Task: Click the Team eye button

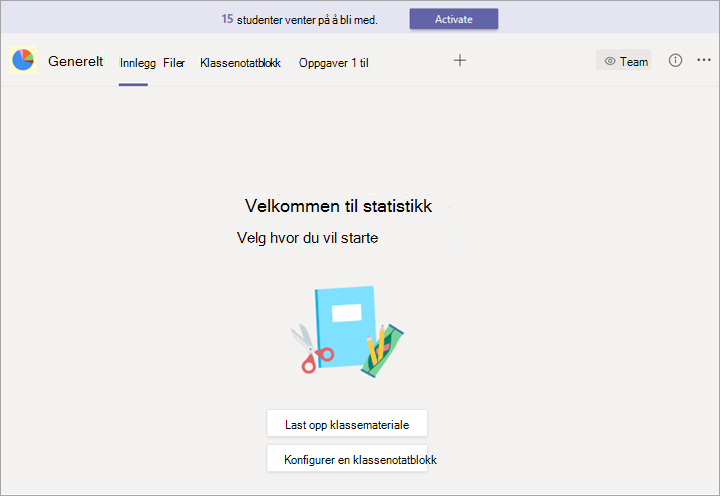Action: click(624, 60)
